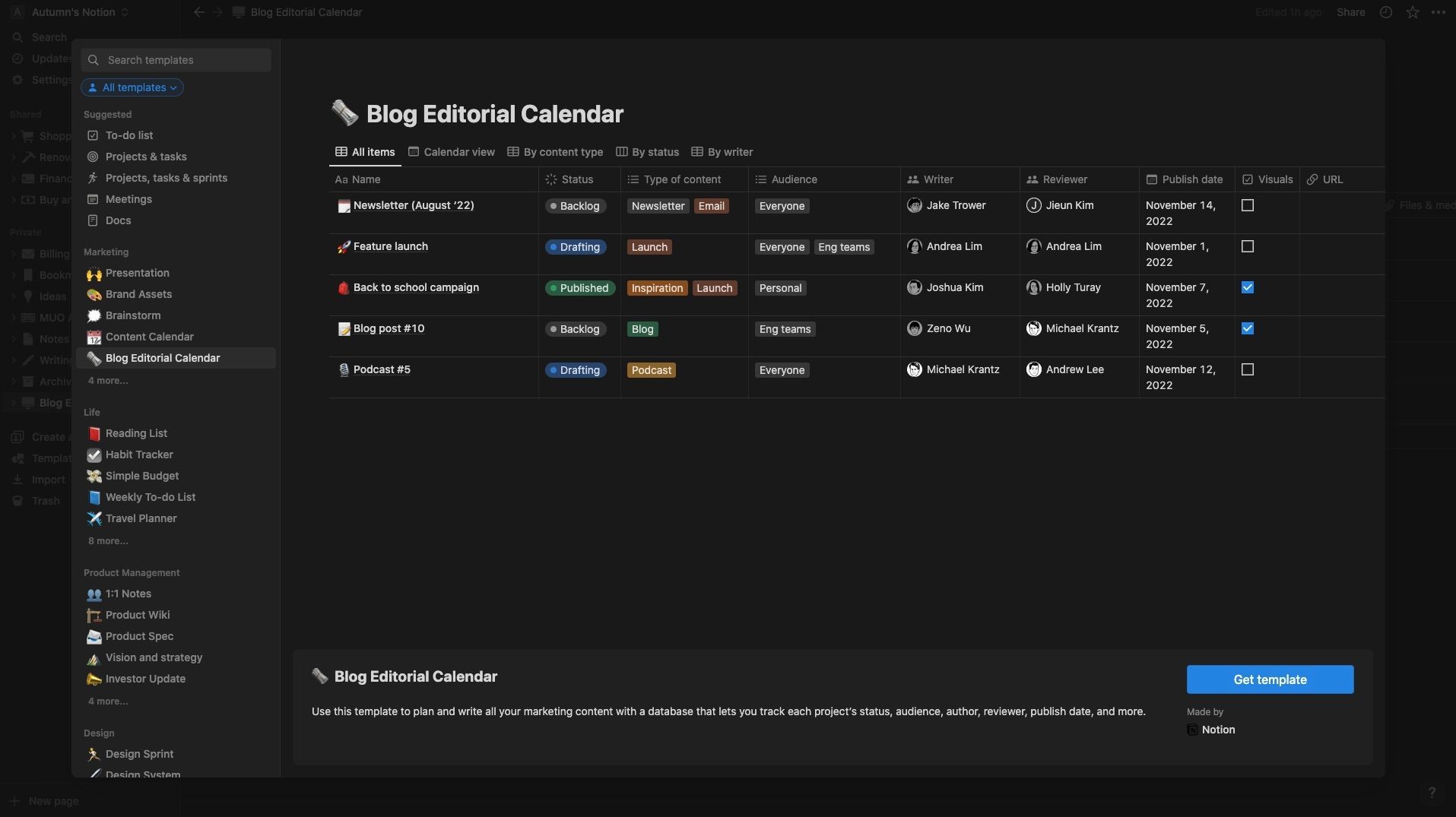This screenshot has width=1456, height=817.
Task: Click the Podcast #5 microphone icon
Action: [344, 370]
